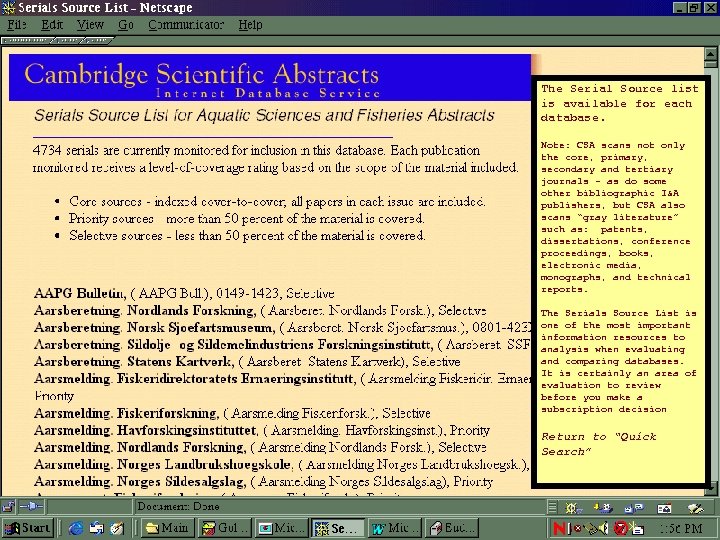
Task: Open the Address Book icon in component bar
Action: (664, 507)
